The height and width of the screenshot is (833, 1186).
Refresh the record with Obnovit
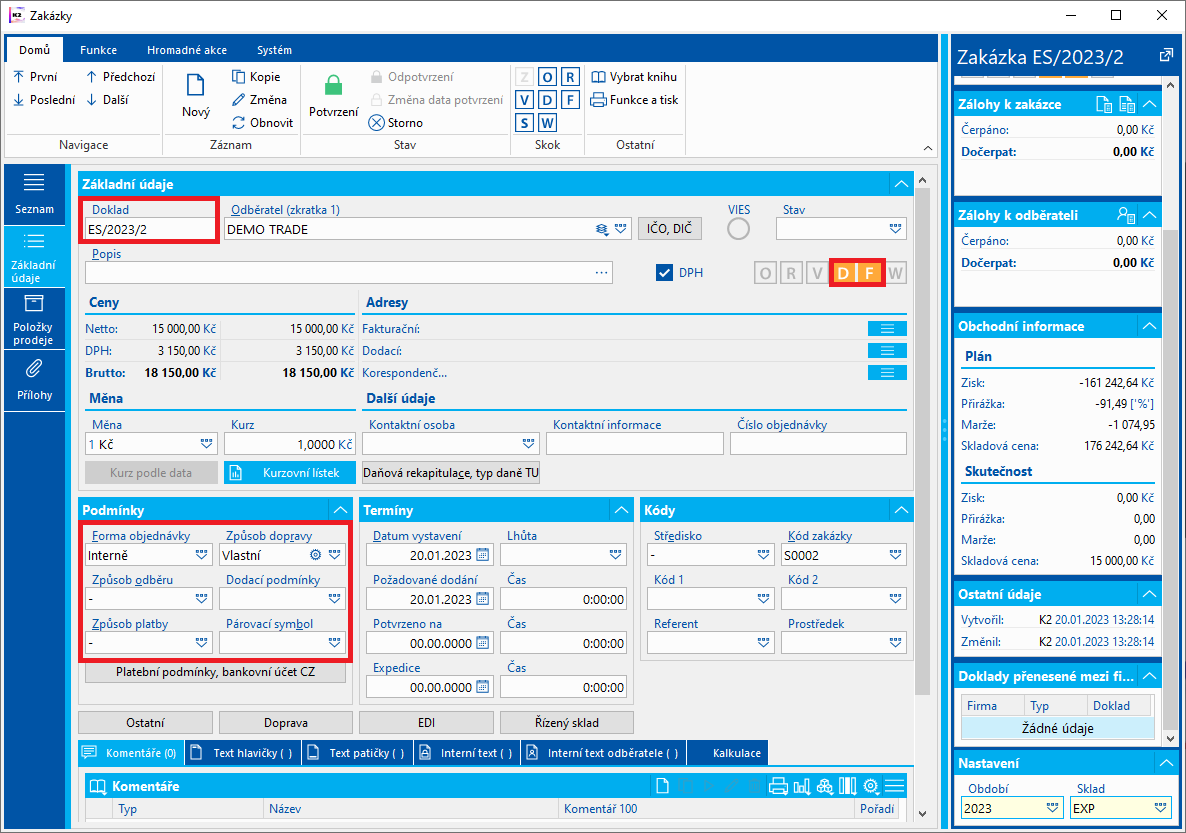tap(262, 123)
